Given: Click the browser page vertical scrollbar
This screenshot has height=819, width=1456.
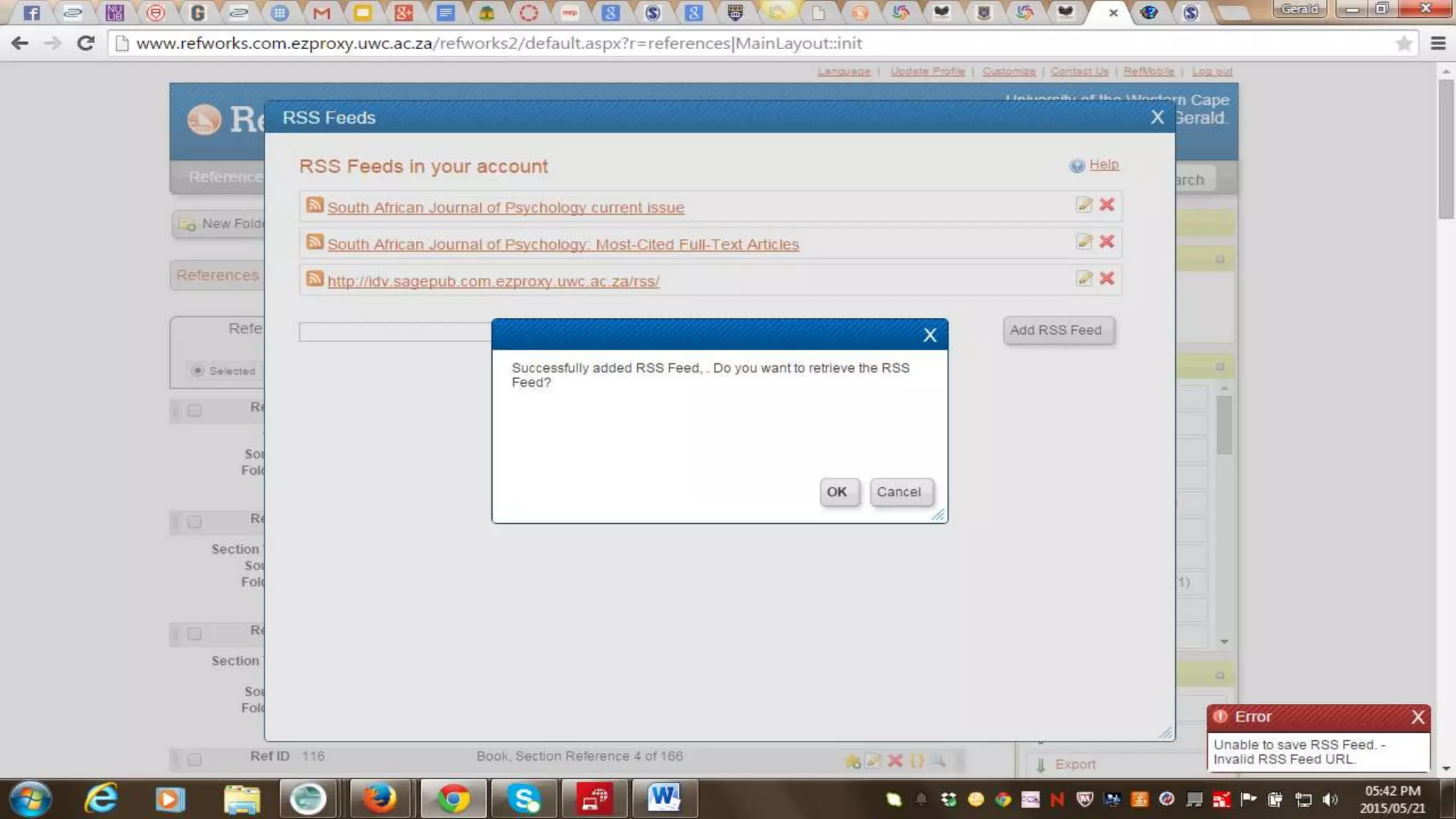Looking at the screenshot, I should tap(1446, 149).
